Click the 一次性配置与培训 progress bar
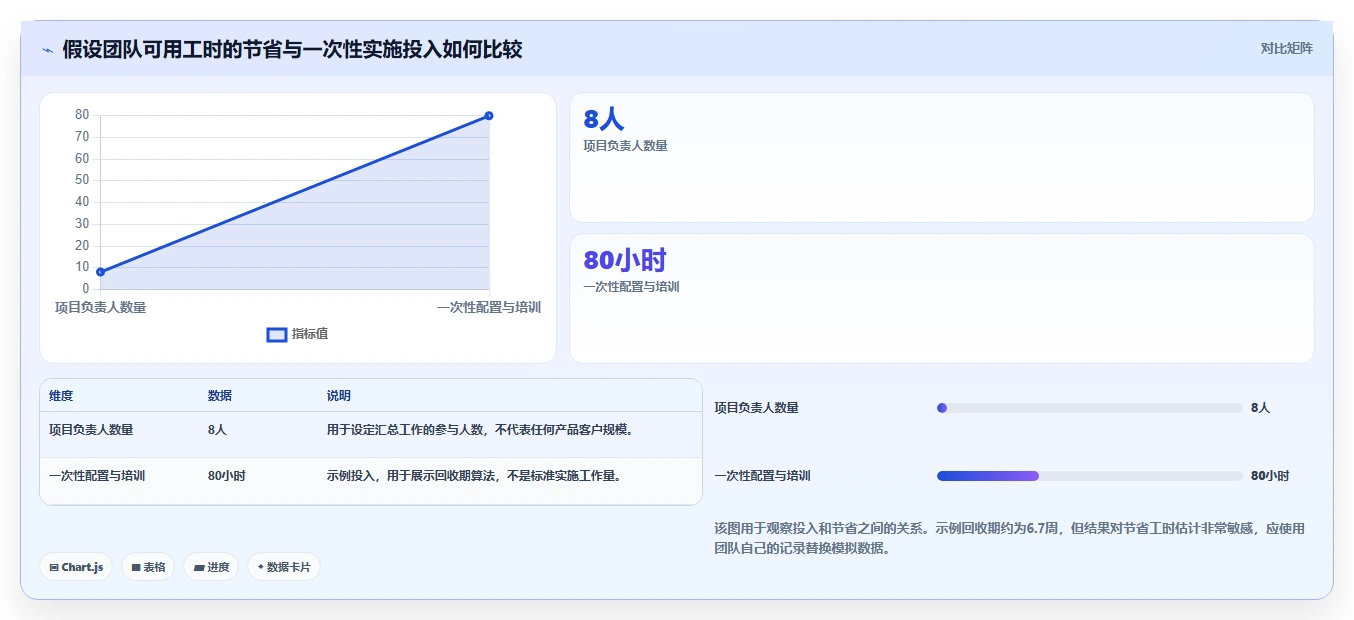The image size is (1354, 620). click(x=1089, y=476)
